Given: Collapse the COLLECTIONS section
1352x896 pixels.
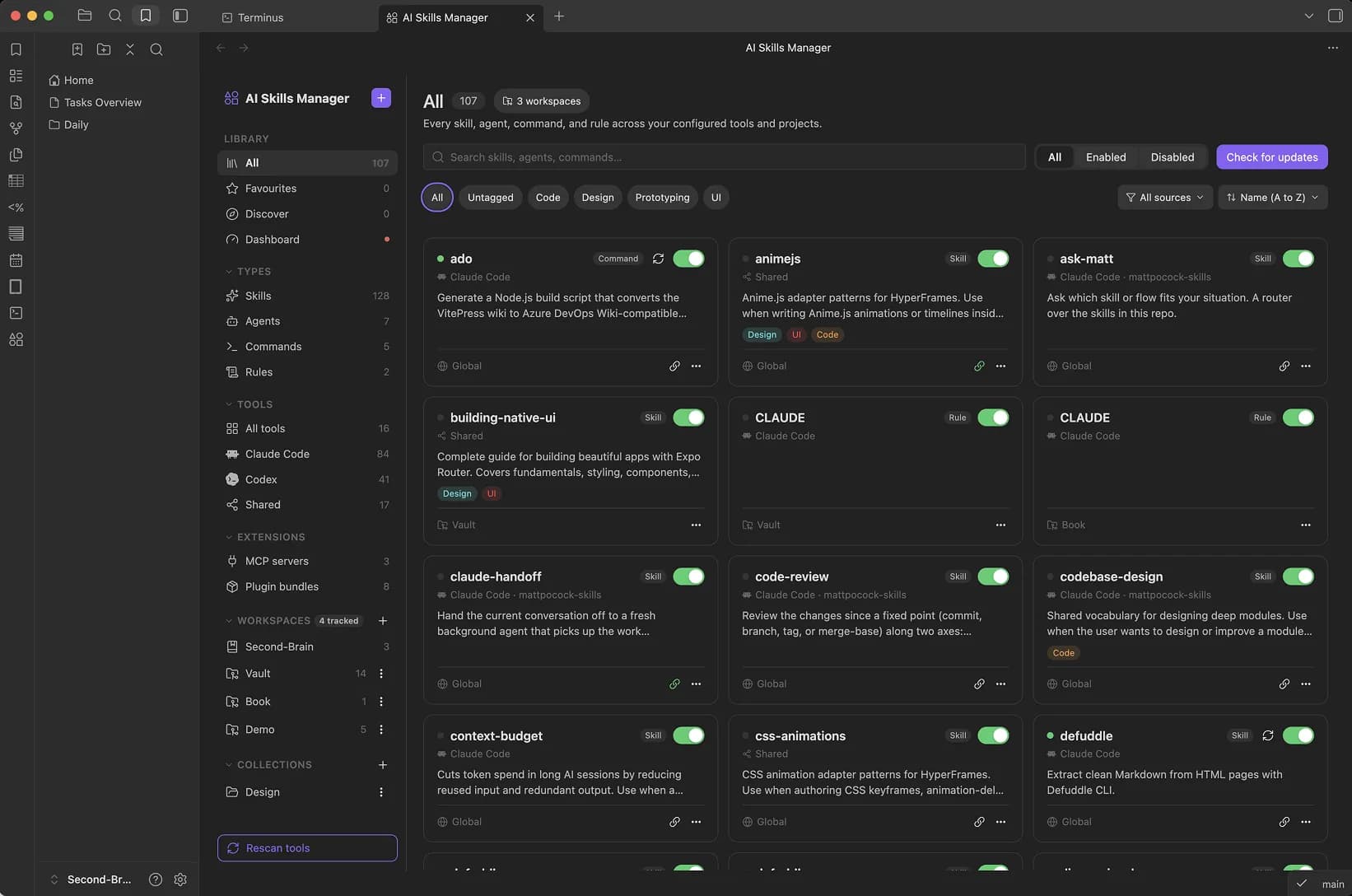Looking at the screenshot, I should [x=268, y=765].
